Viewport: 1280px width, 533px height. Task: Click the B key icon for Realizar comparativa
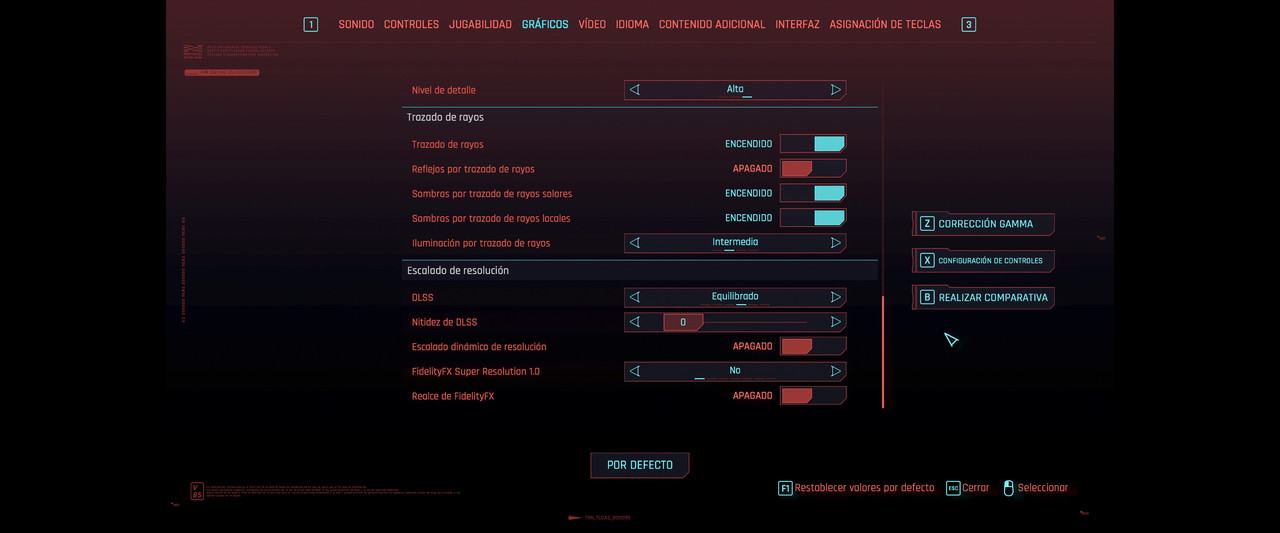pyautogui.click(x=927, y=297)
